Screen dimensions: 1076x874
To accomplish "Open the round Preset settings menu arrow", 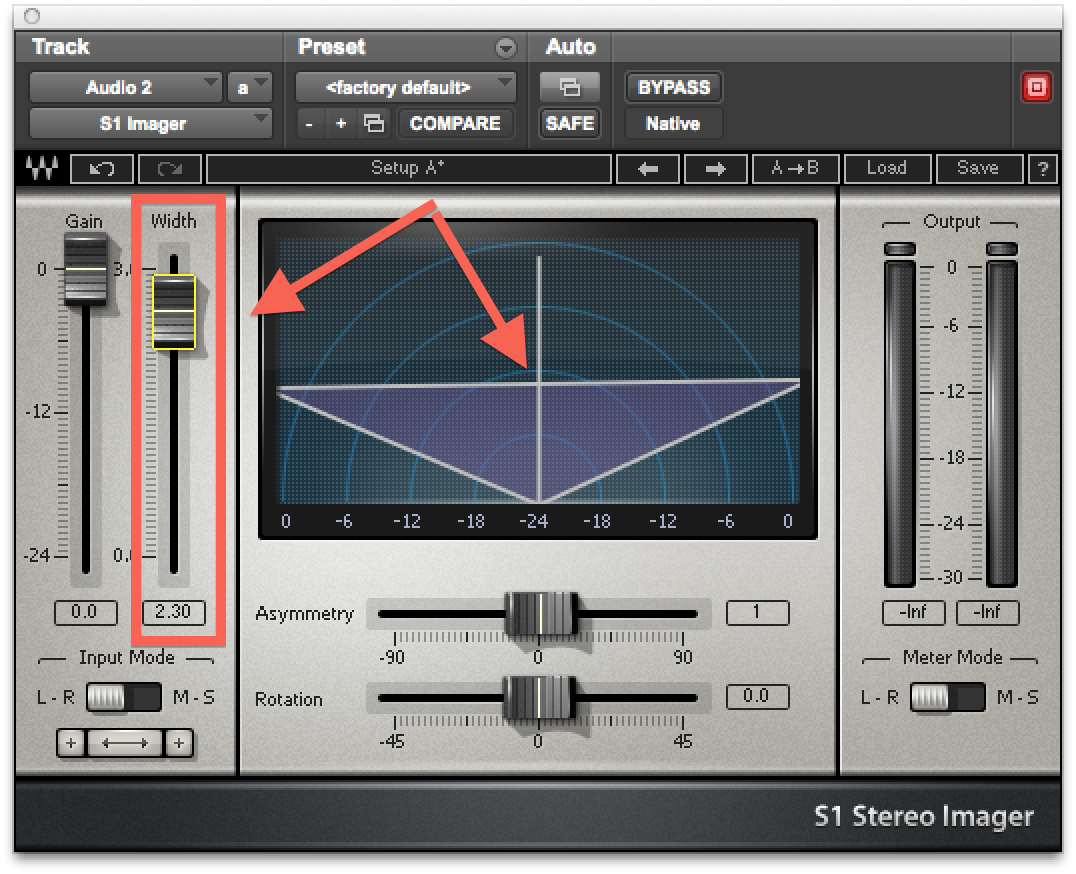I will tap(506, 47).
